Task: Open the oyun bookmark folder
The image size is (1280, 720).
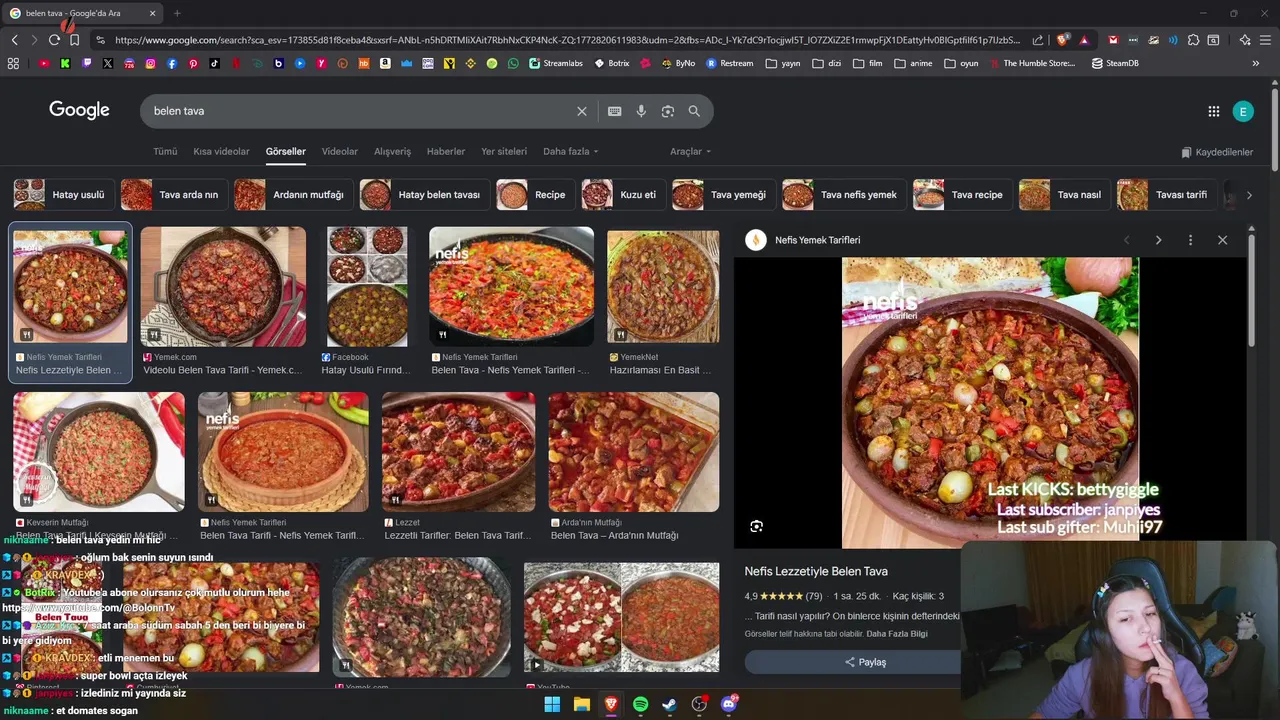Action: point(961,63)
